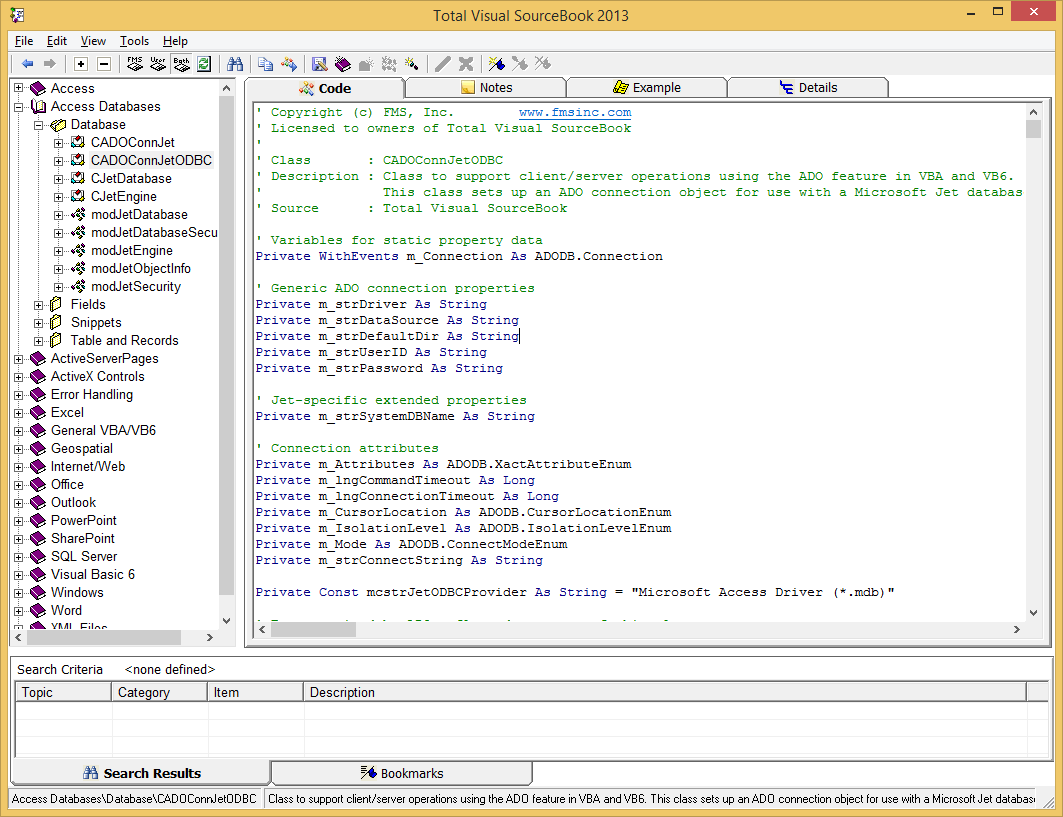Open the Bookmarks tab

click(401, 773)
